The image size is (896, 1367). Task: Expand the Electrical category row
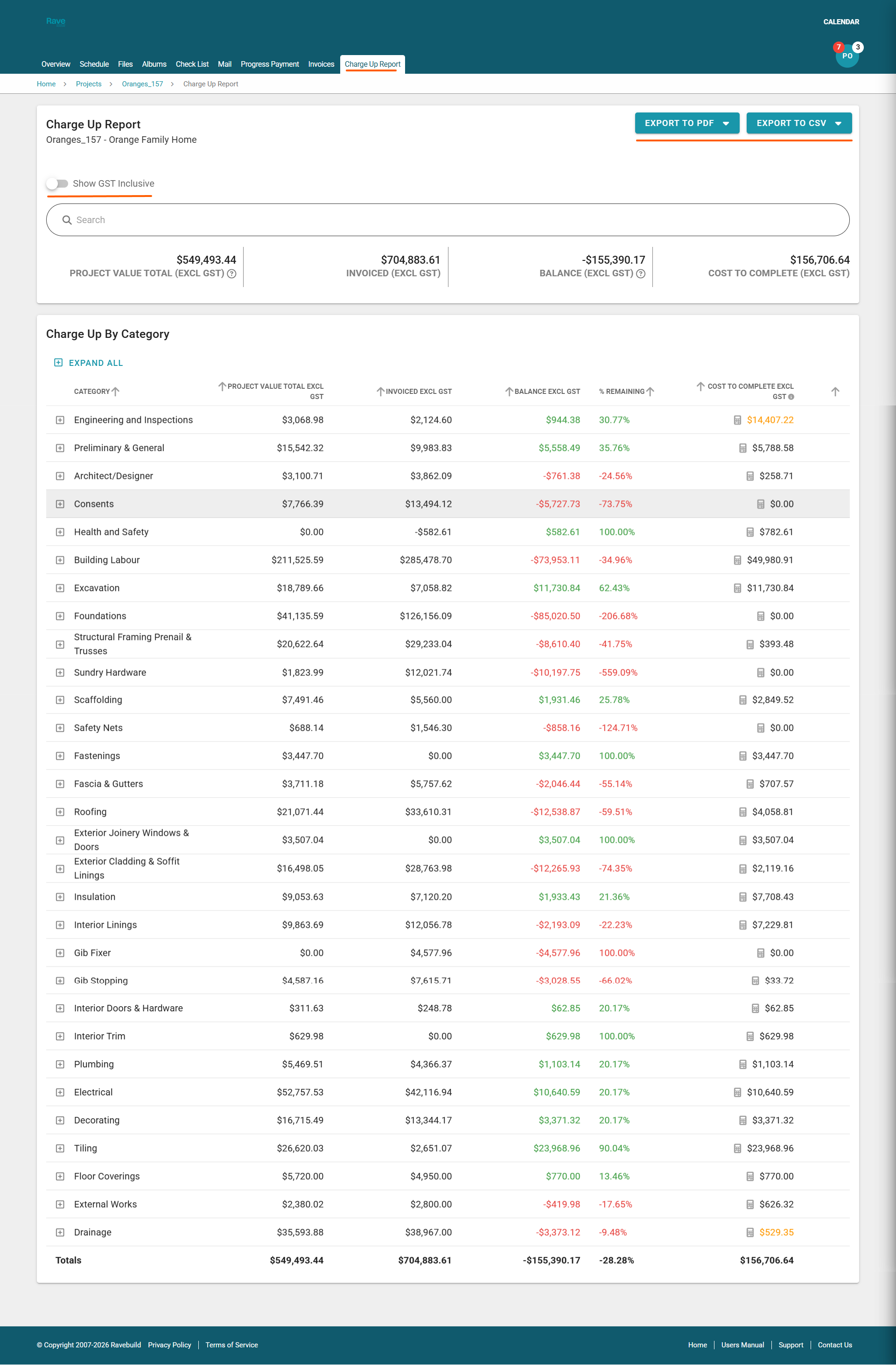(60, 1092)
